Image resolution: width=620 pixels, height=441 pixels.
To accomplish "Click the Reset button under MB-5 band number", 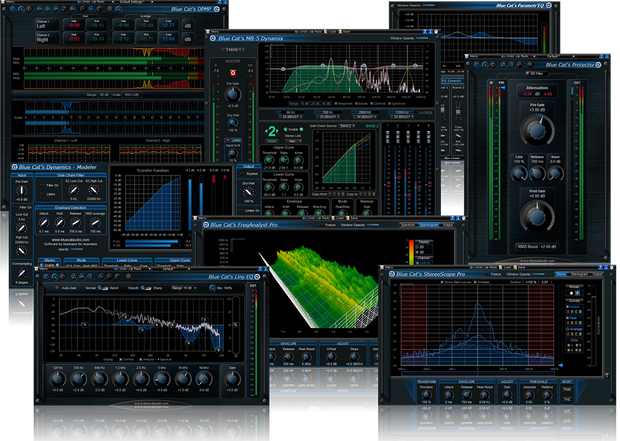I will point(272,141).
